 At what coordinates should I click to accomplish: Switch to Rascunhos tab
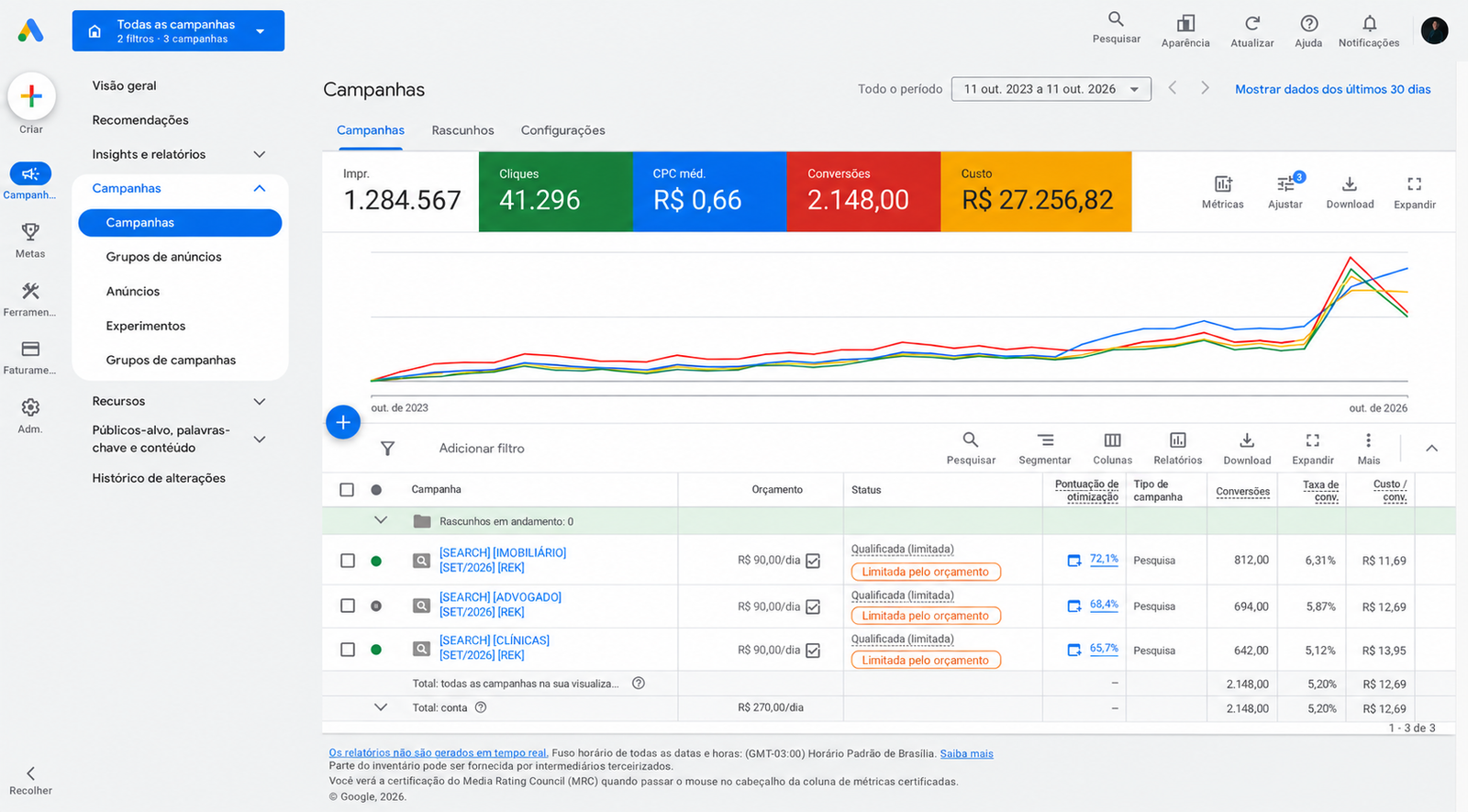pyautogui.click(x=462, y=130)
